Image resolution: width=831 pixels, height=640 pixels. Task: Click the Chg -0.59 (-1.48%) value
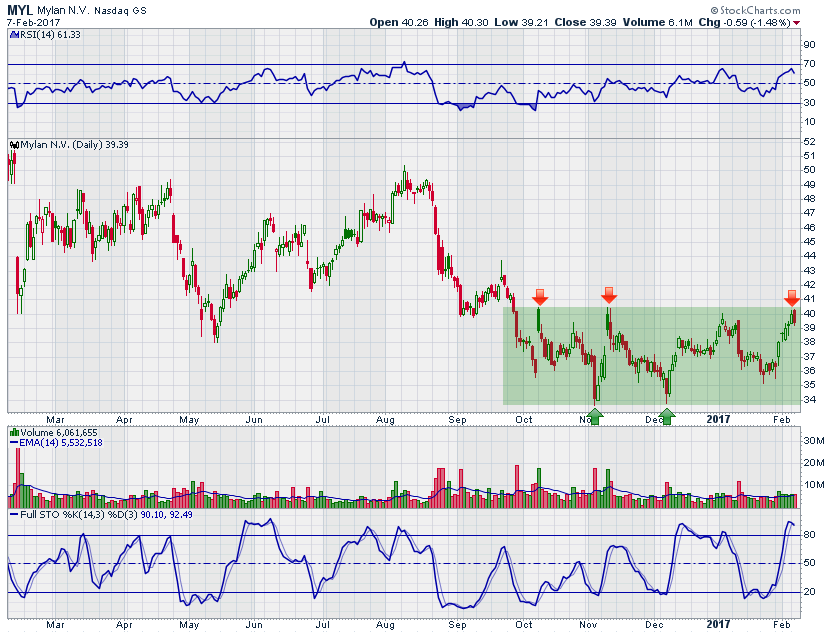[745, 22]
